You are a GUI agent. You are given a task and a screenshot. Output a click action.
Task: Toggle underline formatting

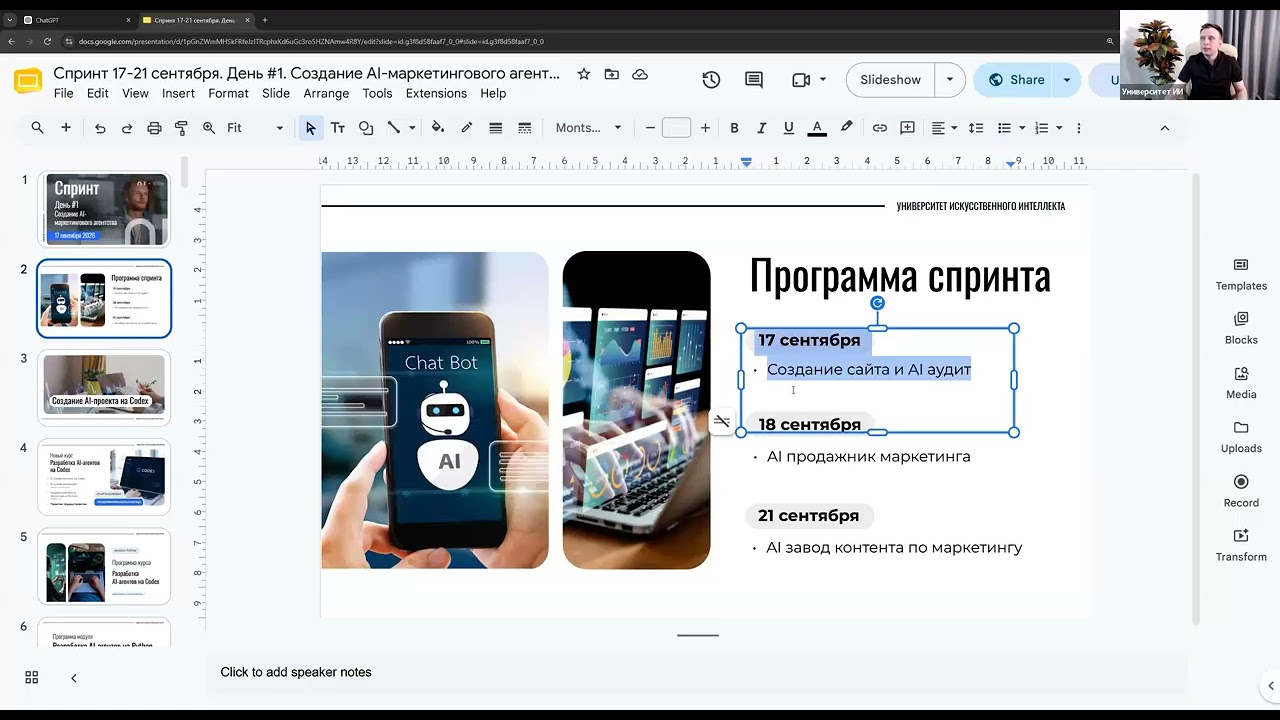[x=789, y=128]
